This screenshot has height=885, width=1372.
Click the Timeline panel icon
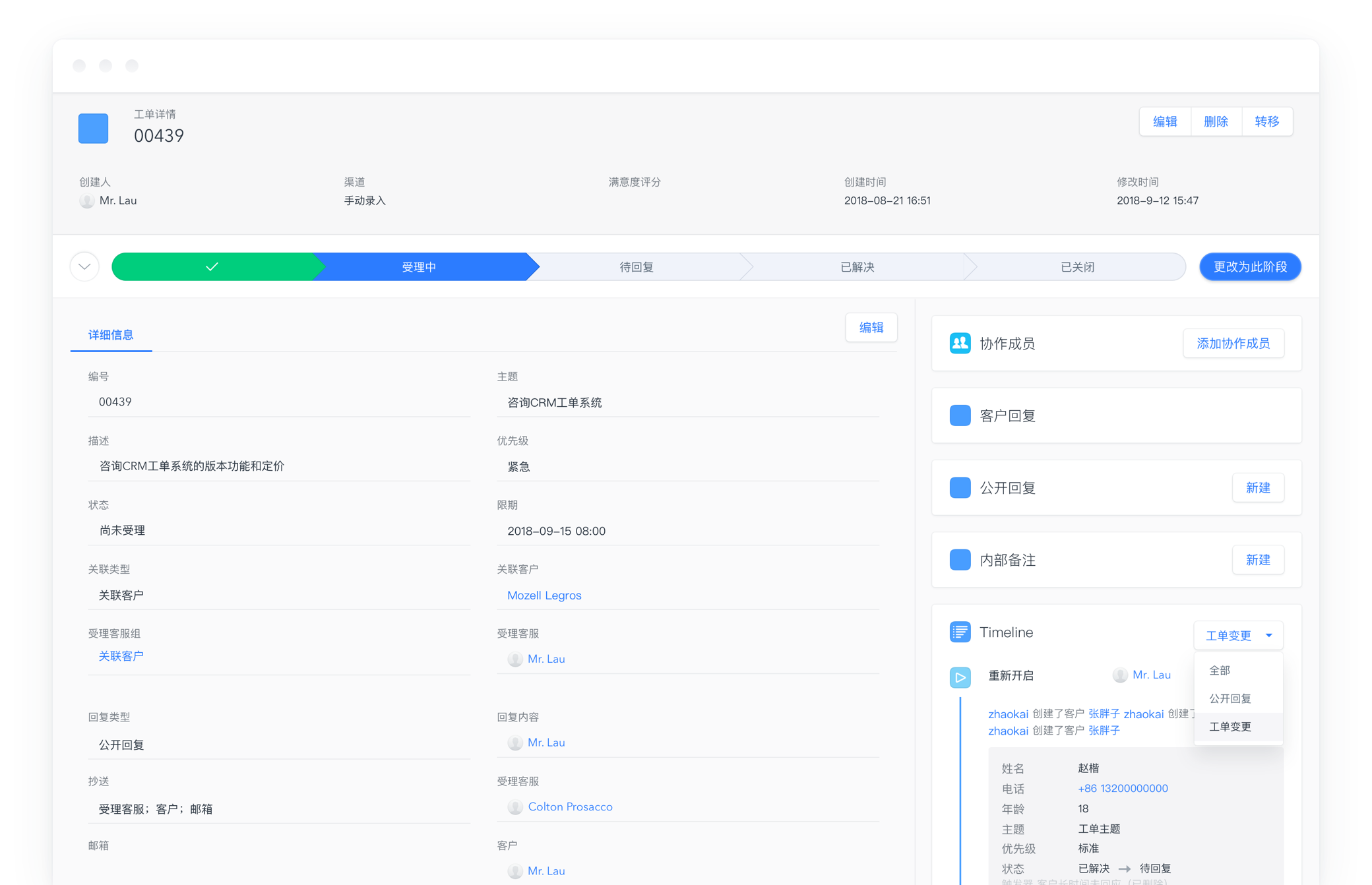click(x=960, y=631)
